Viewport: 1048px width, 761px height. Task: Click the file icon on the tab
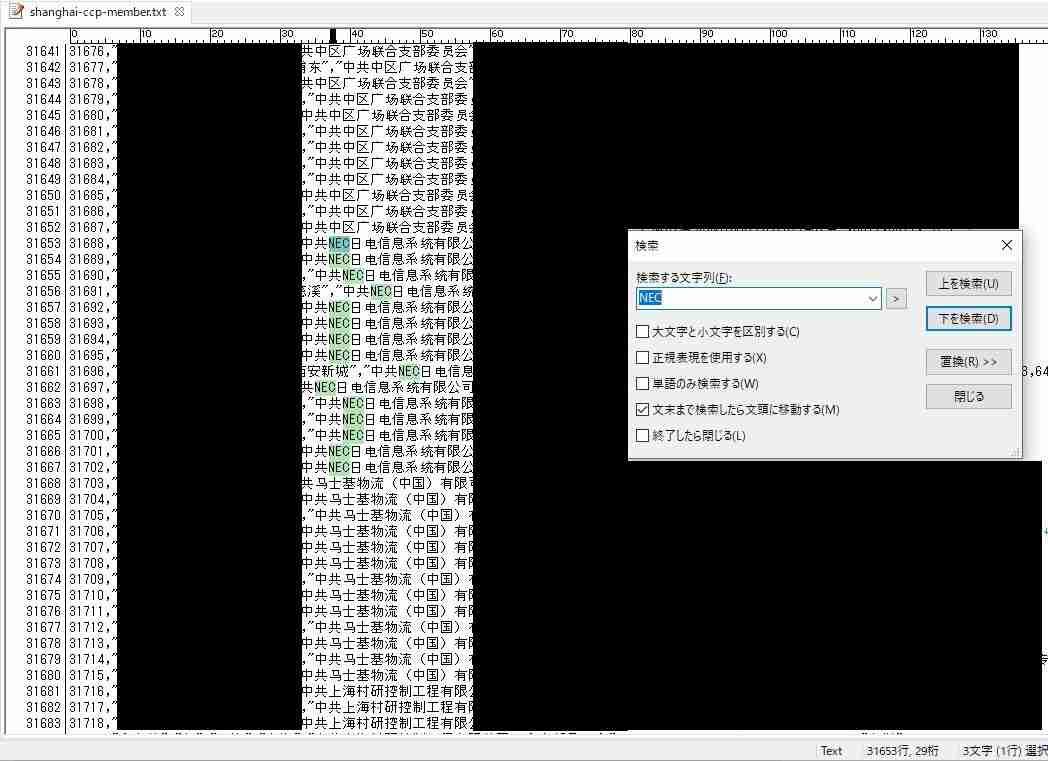15,11
